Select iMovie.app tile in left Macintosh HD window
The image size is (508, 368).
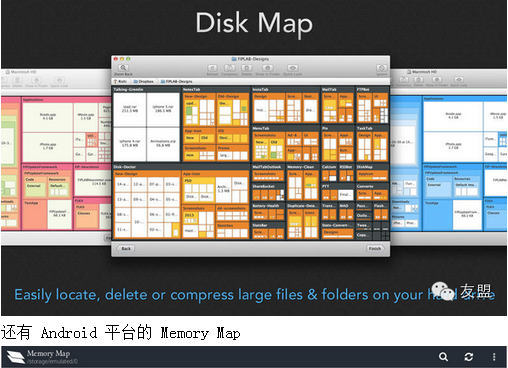[x=86, y=117]
